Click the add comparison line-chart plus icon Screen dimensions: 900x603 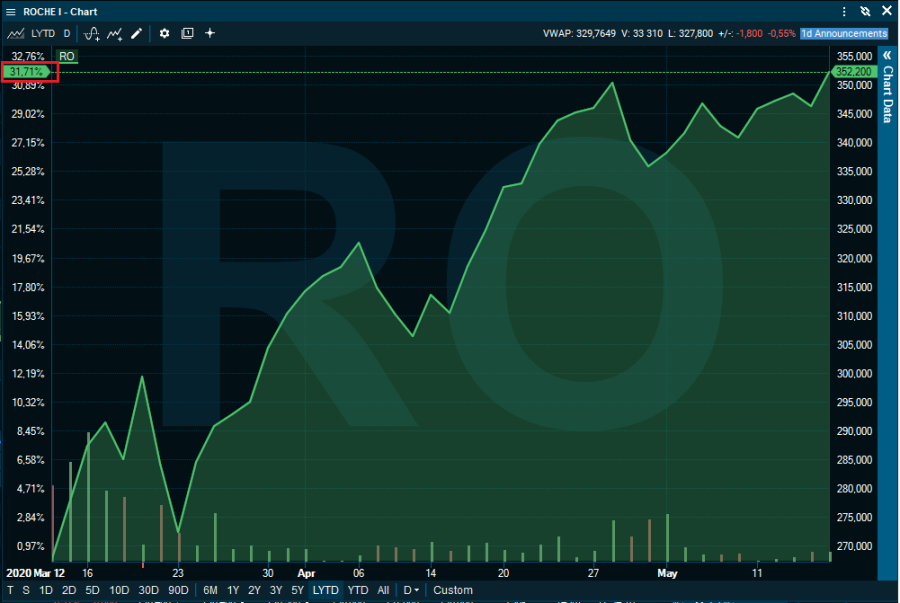point(115,33)
